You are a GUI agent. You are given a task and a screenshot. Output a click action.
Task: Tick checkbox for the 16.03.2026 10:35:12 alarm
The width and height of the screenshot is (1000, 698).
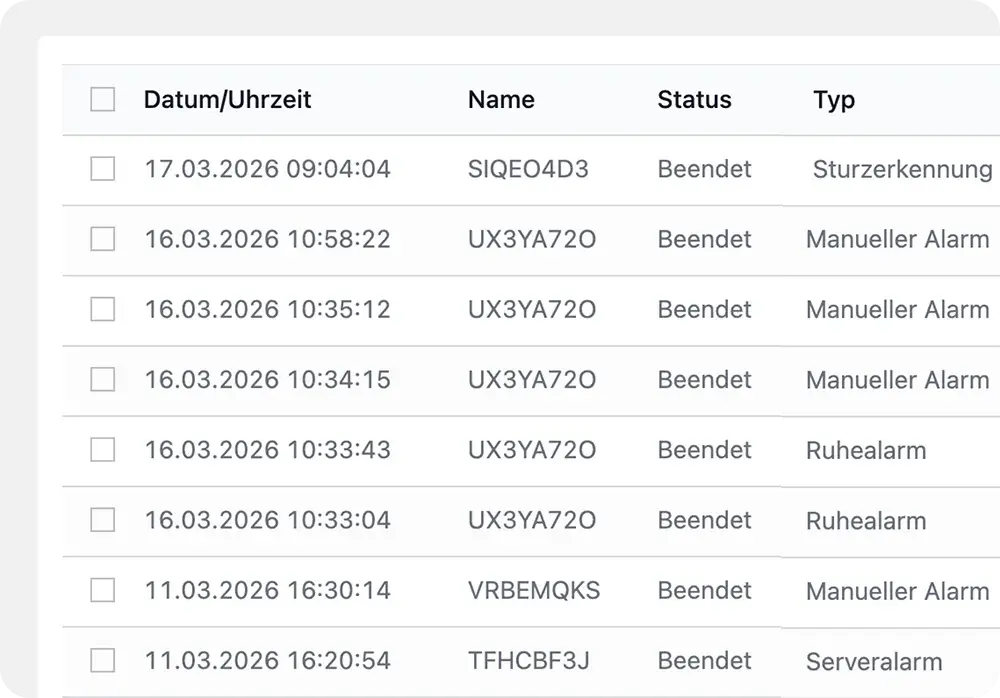[103, 310]
